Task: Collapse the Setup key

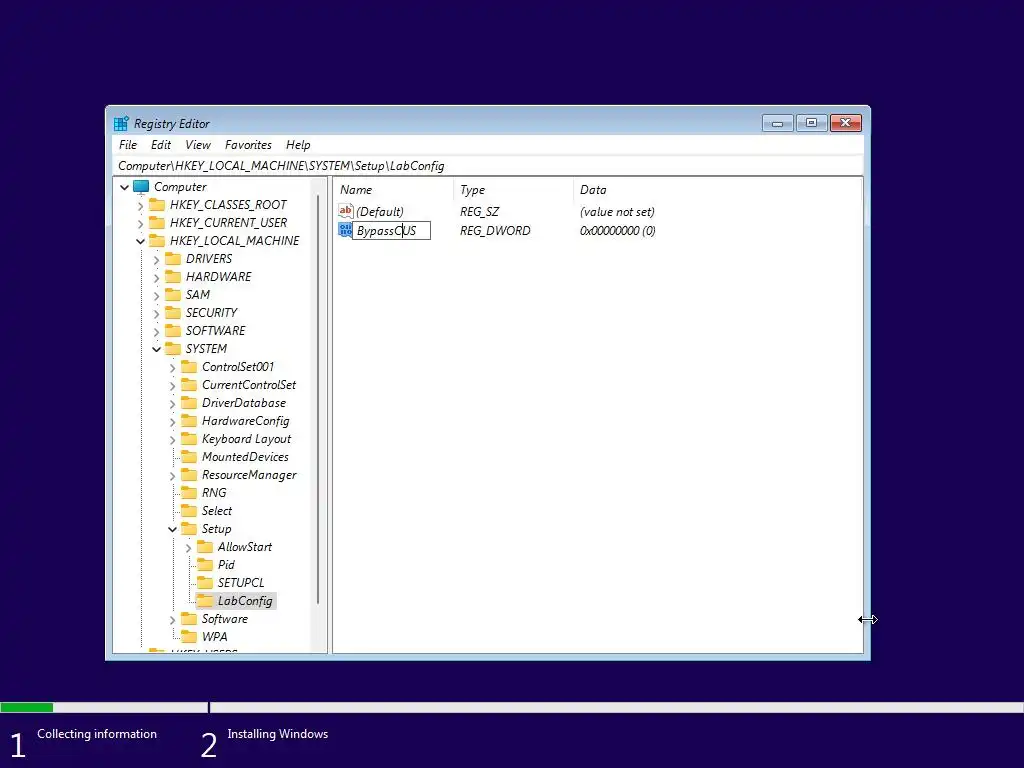Action: (172, 530)
